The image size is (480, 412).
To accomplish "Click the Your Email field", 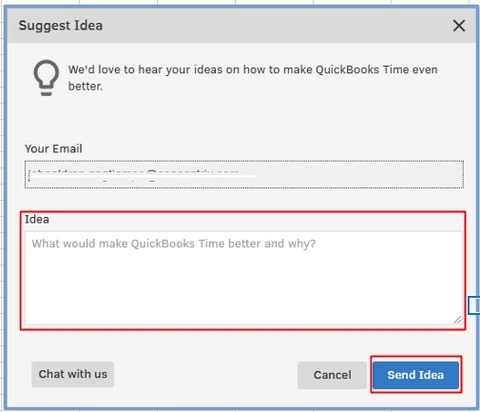I will pos(244,175).
